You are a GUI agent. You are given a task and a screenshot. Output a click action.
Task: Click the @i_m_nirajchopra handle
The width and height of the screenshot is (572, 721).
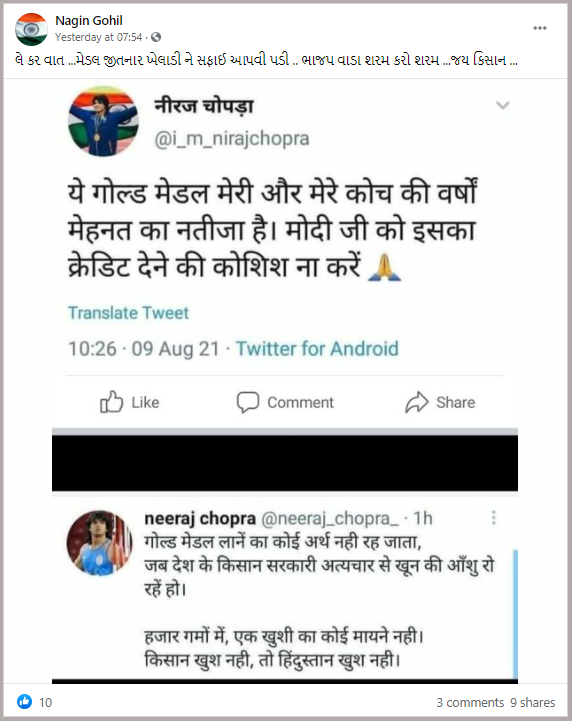click(x=232, y=139)
